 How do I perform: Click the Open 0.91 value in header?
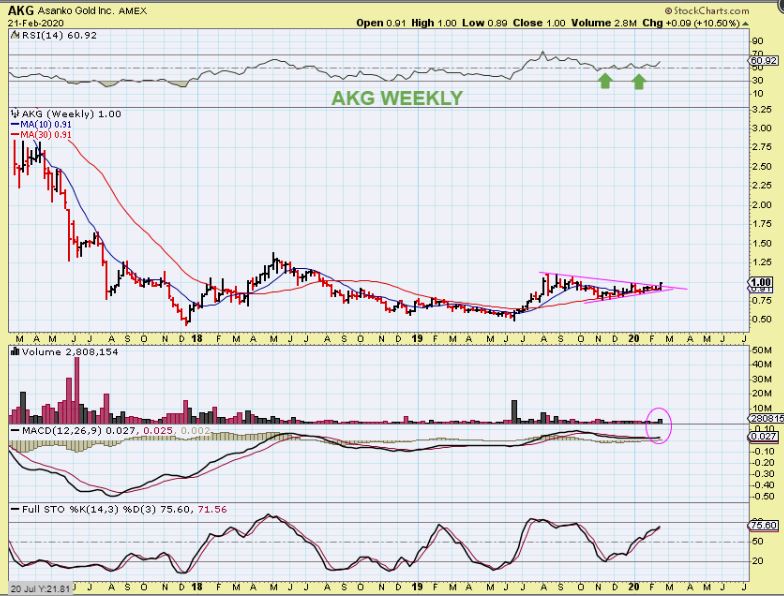coord(382,23)
